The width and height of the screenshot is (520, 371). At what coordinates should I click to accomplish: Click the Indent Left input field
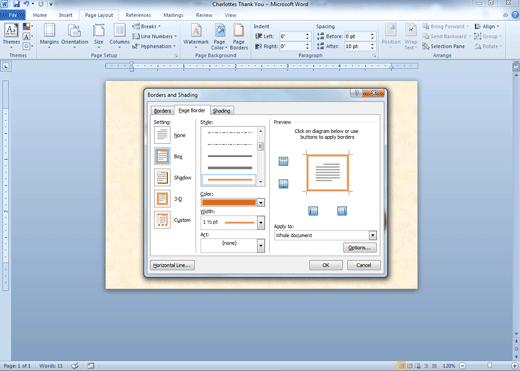(x=292, y=36)
